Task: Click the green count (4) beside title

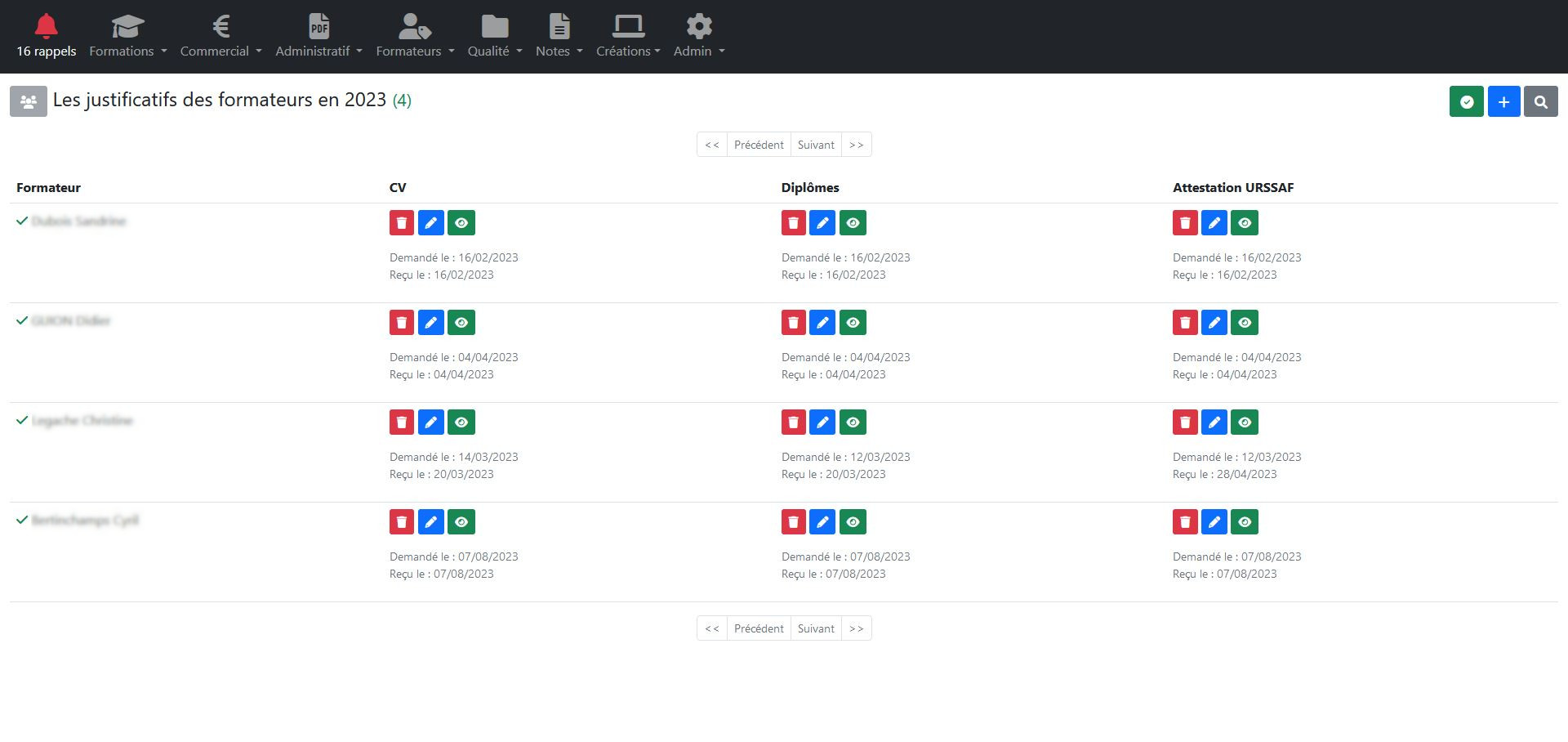Action: coord(402,101)
